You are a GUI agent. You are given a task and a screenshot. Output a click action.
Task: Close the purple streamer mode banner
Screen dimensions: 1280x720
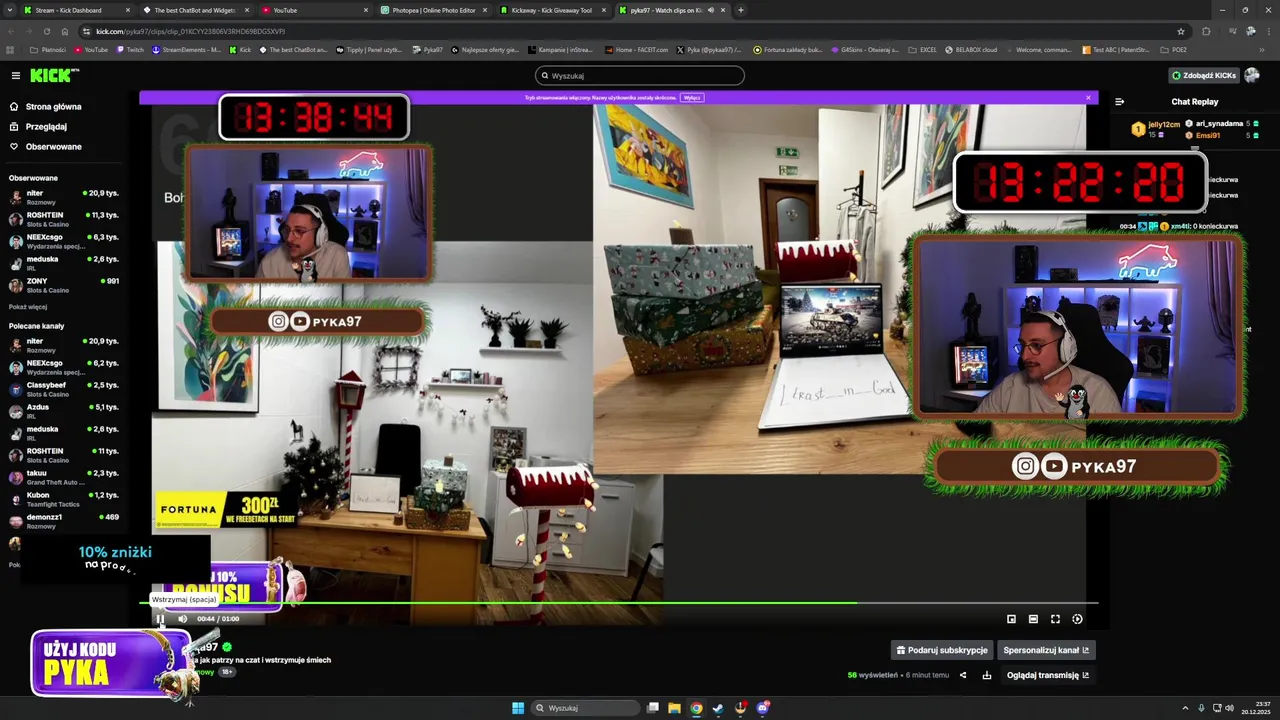coord(1088,97)
